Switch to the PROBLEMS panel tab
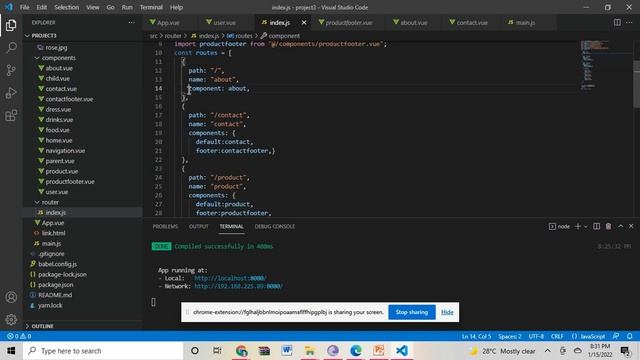The height and width of the screenshot is (360, 640). [165, 227]
